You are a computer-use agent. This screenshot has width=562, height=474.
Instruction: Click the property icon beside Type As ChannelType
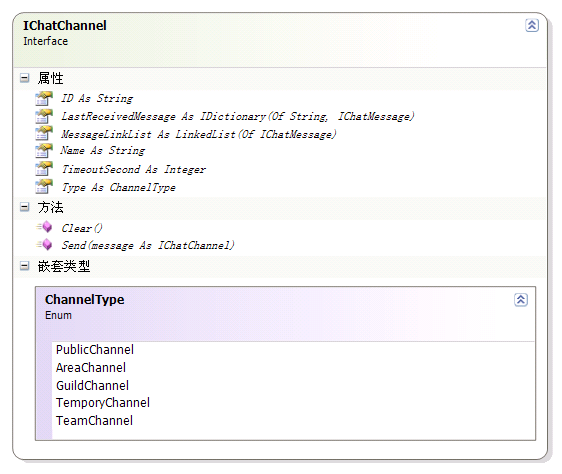click(x=44, y=186)
